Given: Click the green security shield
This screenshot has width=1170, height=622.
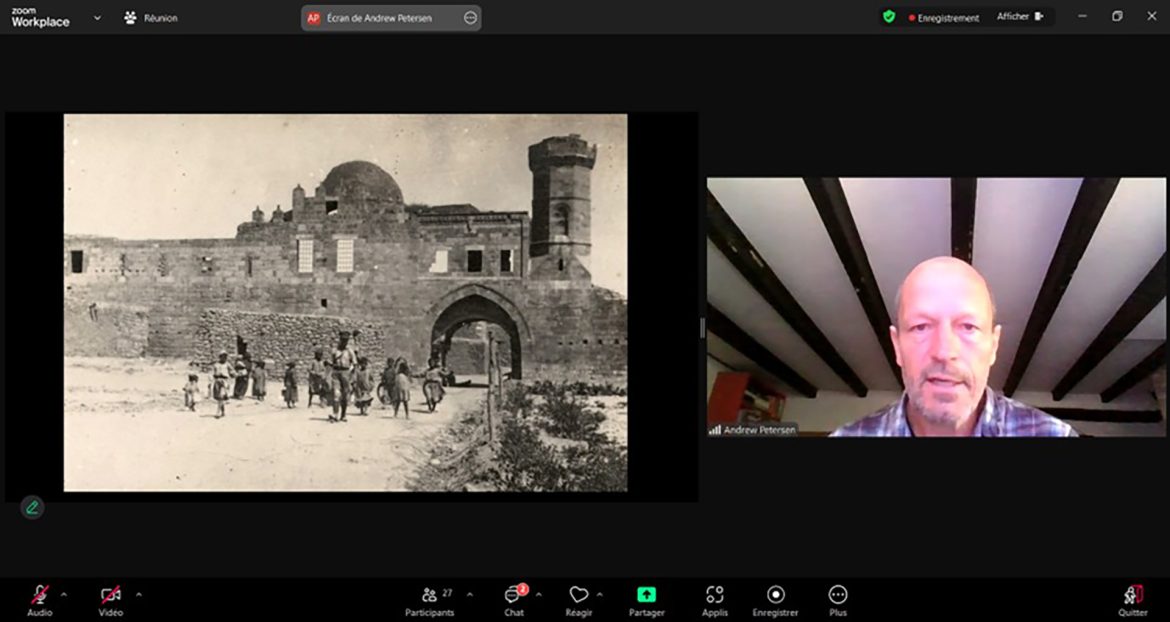Looking at the screenshot, I should tap(888, 17).
